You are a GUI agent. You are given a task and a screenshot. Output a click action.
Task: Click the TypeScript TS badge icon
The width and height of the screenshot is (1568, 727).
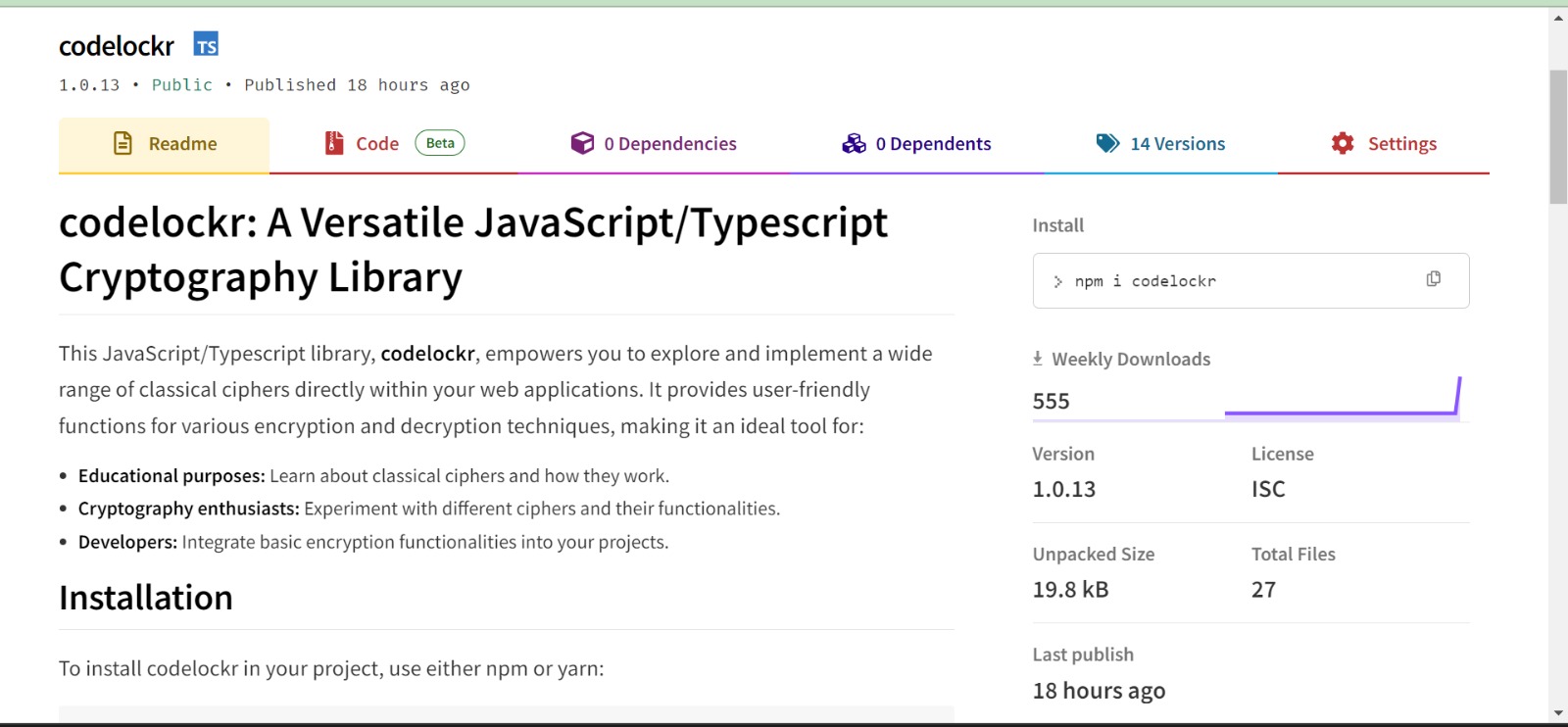[206, 45]
